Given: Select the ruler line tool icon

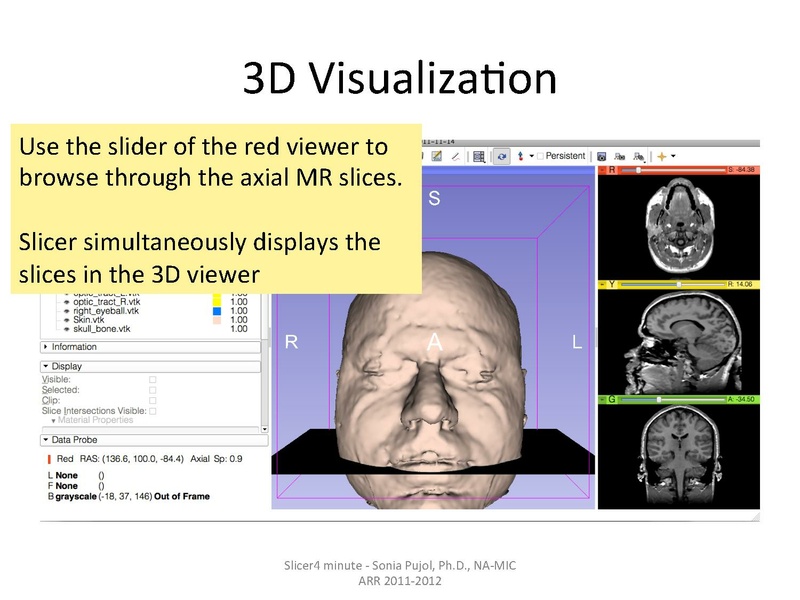Looking at the screenshot, I should 455,157.
